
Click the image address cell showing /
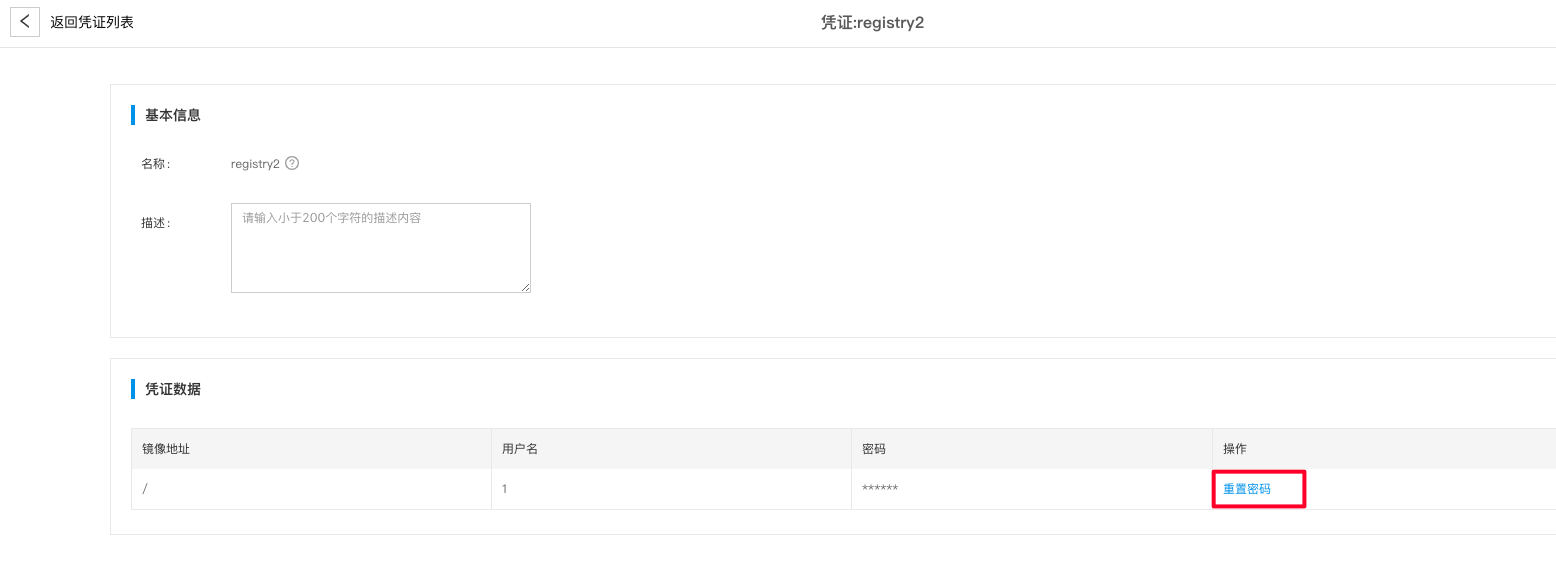[311, 489]
